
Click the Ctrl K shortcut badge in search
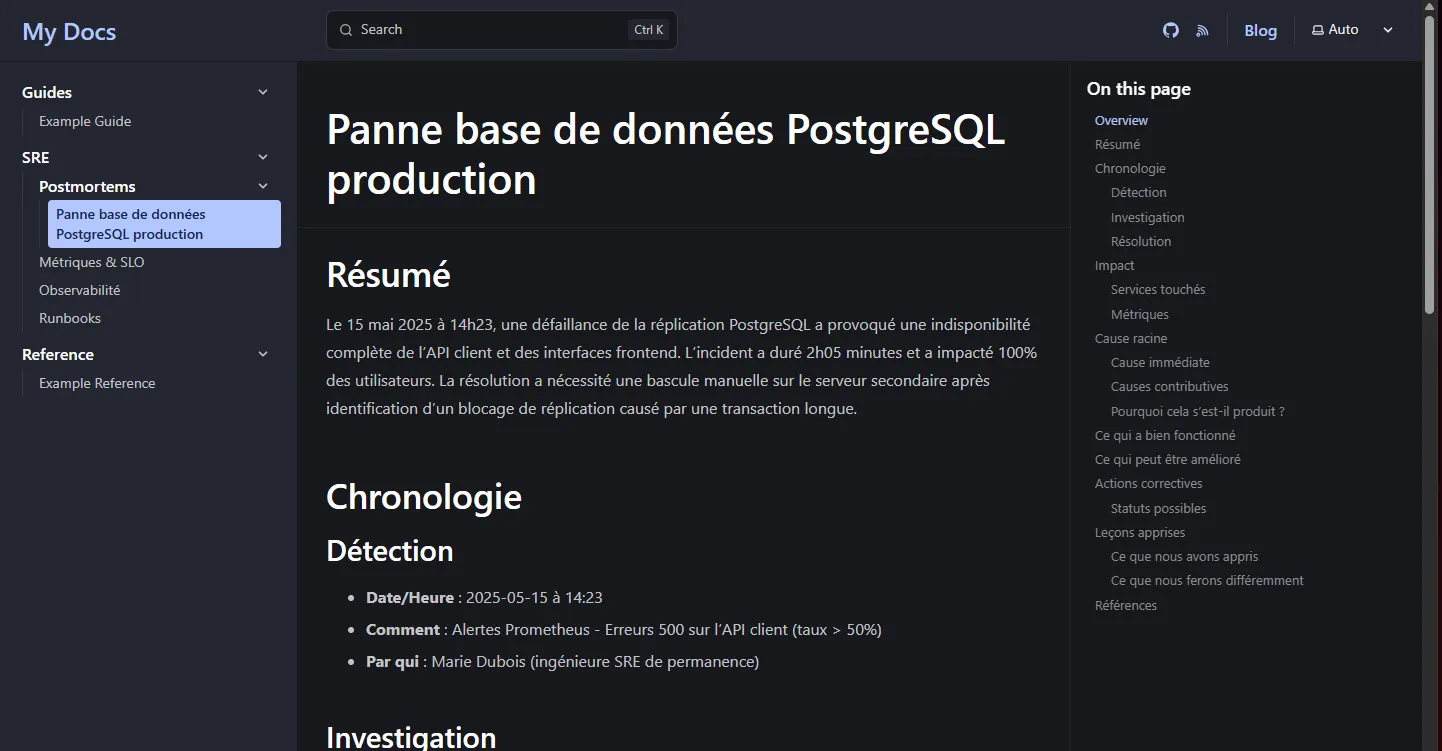(x=648, y=29)
